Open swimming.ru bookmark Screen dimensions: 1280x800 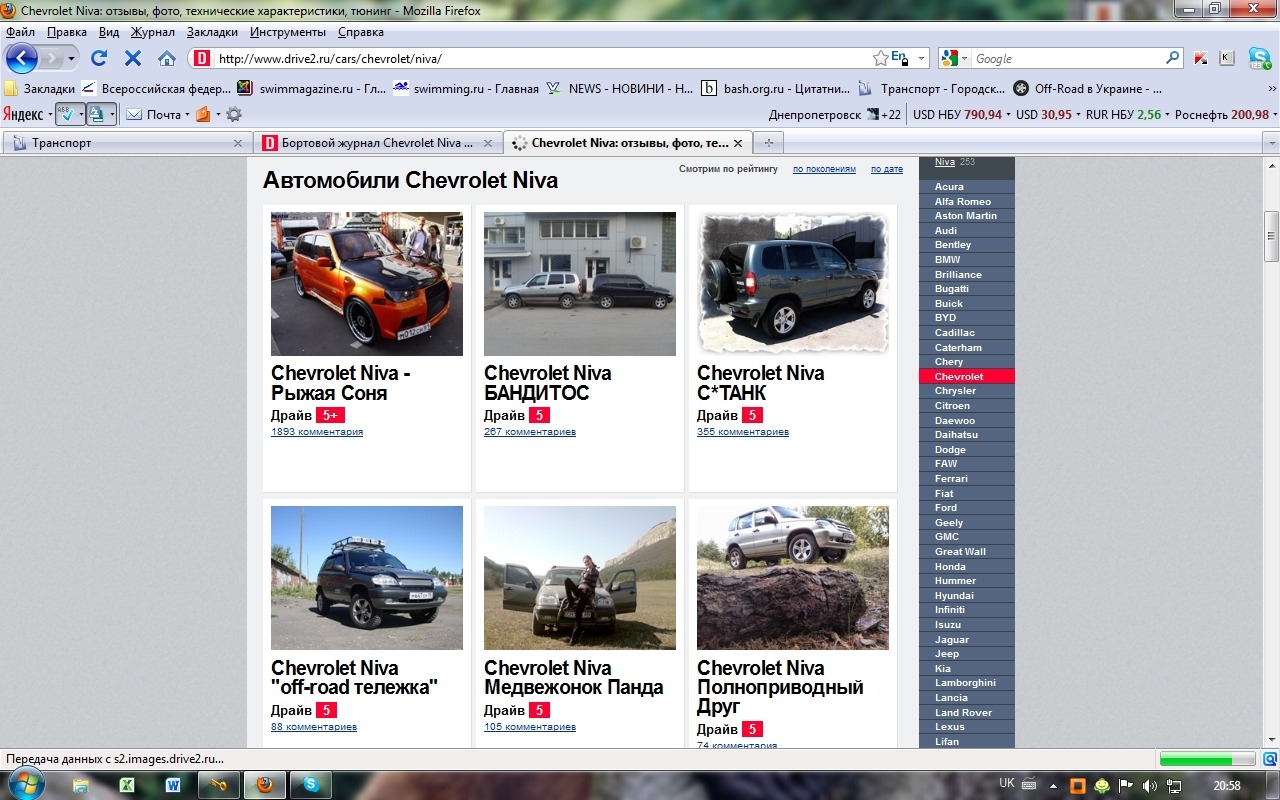point(466,88)
